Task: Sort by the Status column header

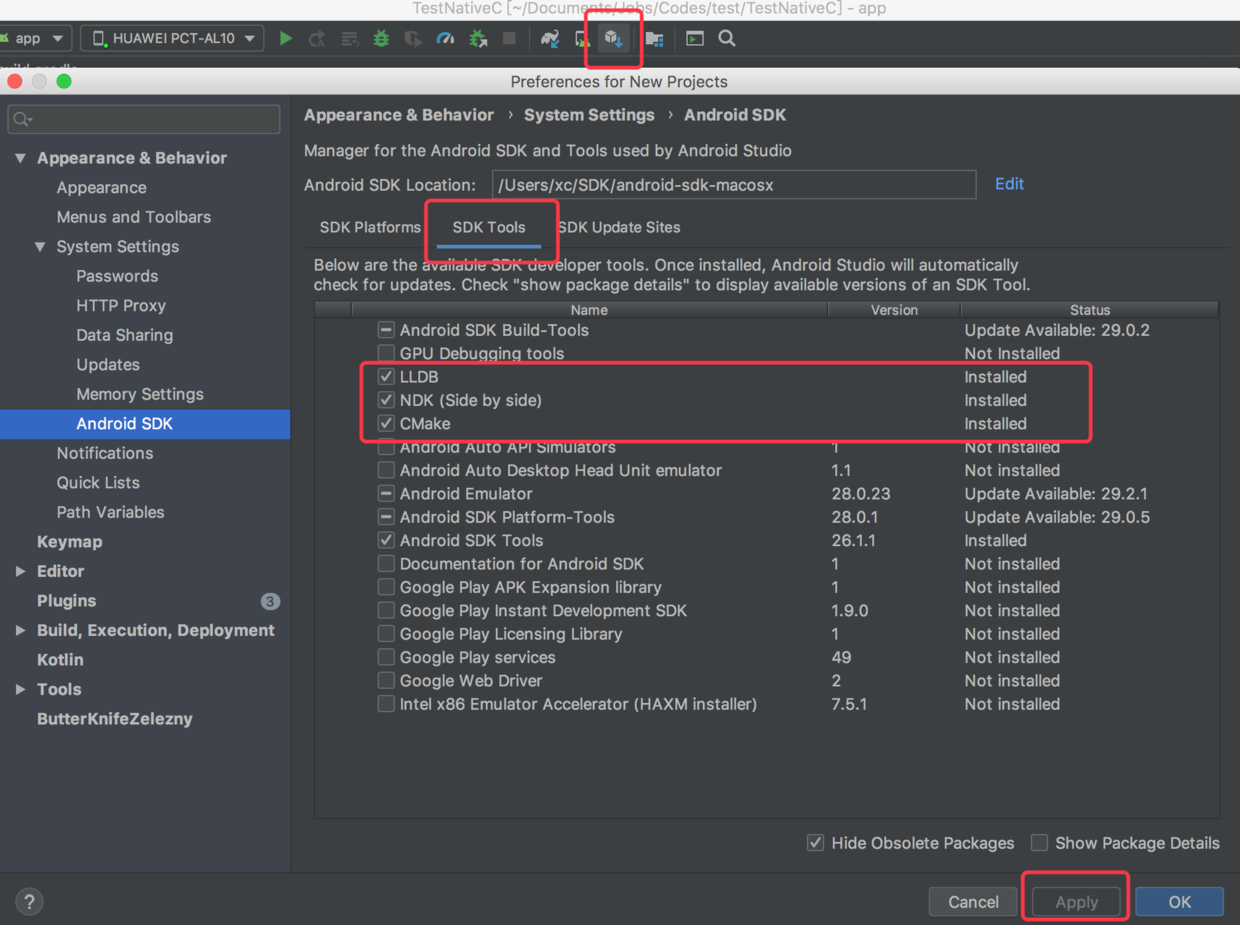Action: (1090, 310)
